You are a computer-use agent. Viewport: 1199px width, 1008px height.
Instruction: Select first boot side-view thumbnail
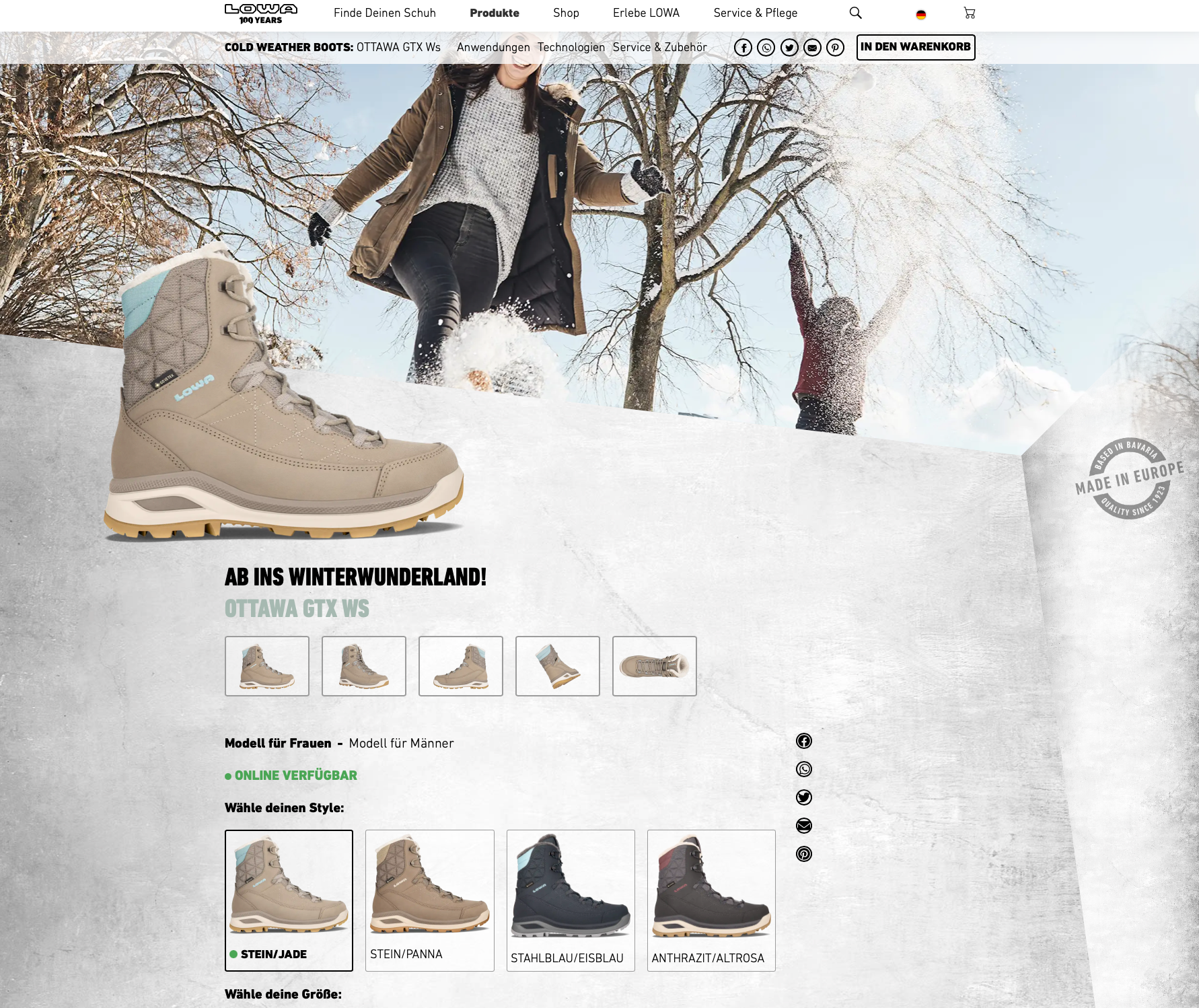coord(267,666)
